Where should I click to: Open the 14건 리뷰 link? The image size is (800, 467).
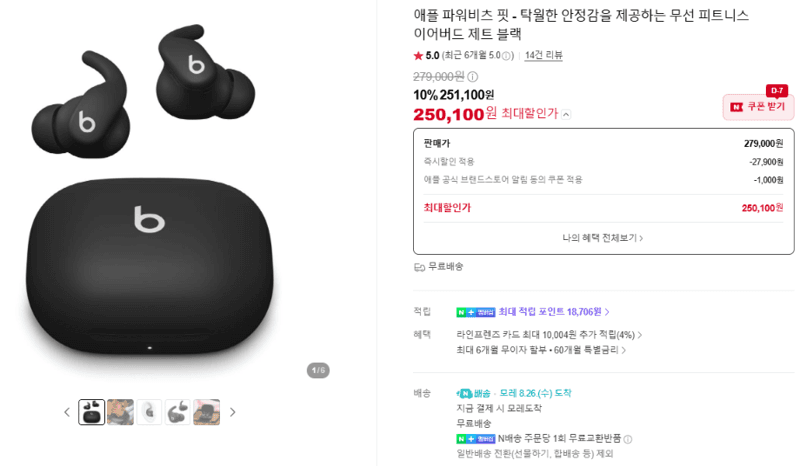544,55
